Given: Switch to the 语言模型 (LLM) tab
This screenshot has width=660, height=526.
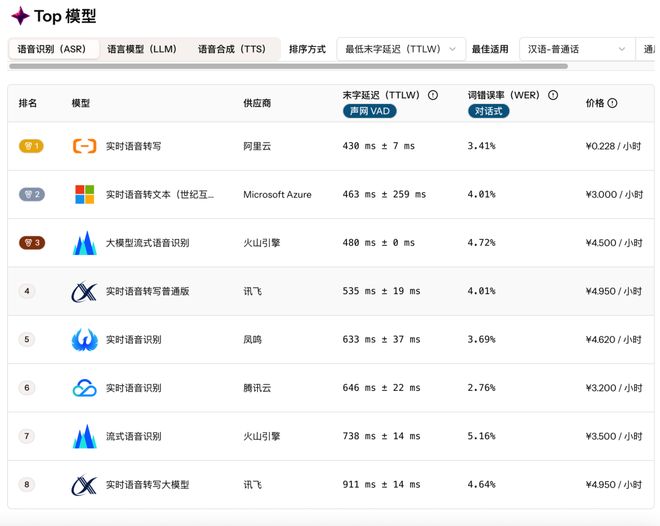Looking at the screenshot, I should (x=144, y=49).
